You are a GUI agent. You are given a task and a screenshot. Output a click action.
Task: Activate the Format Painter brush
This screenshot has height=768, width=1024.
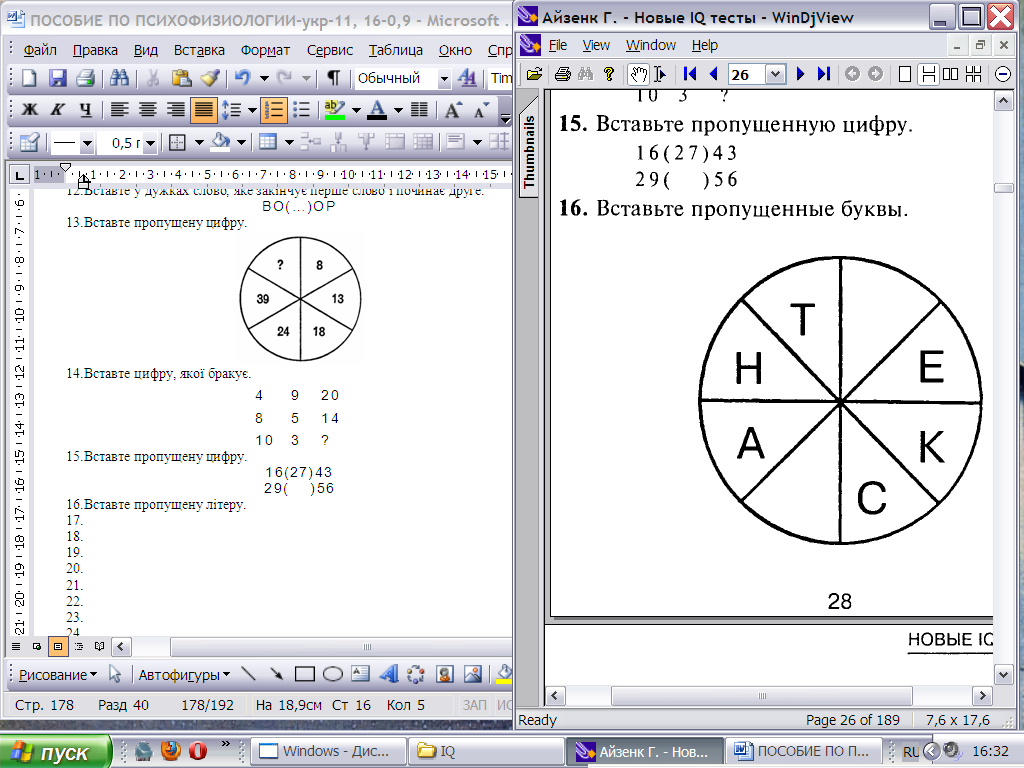click(210, 78)
